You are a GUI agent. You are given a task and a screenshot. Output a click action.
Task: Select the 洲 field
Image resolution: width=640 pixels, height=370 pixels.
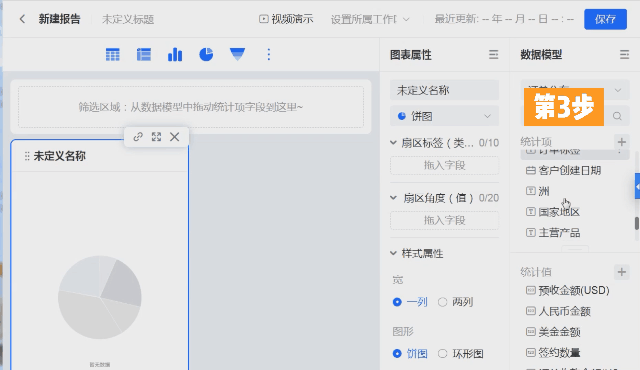[x=544, y=191]
